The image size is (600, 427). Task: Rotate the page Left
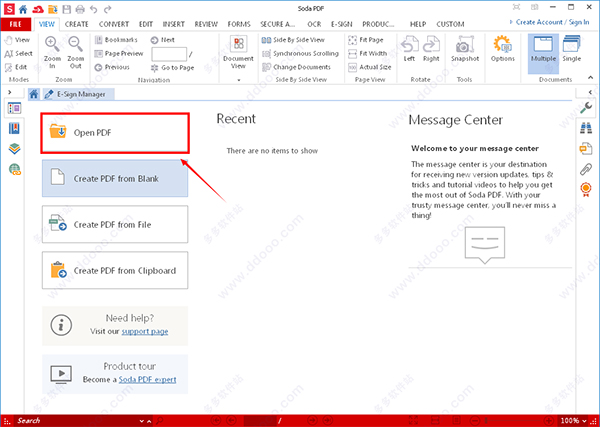tap(409, 49)
